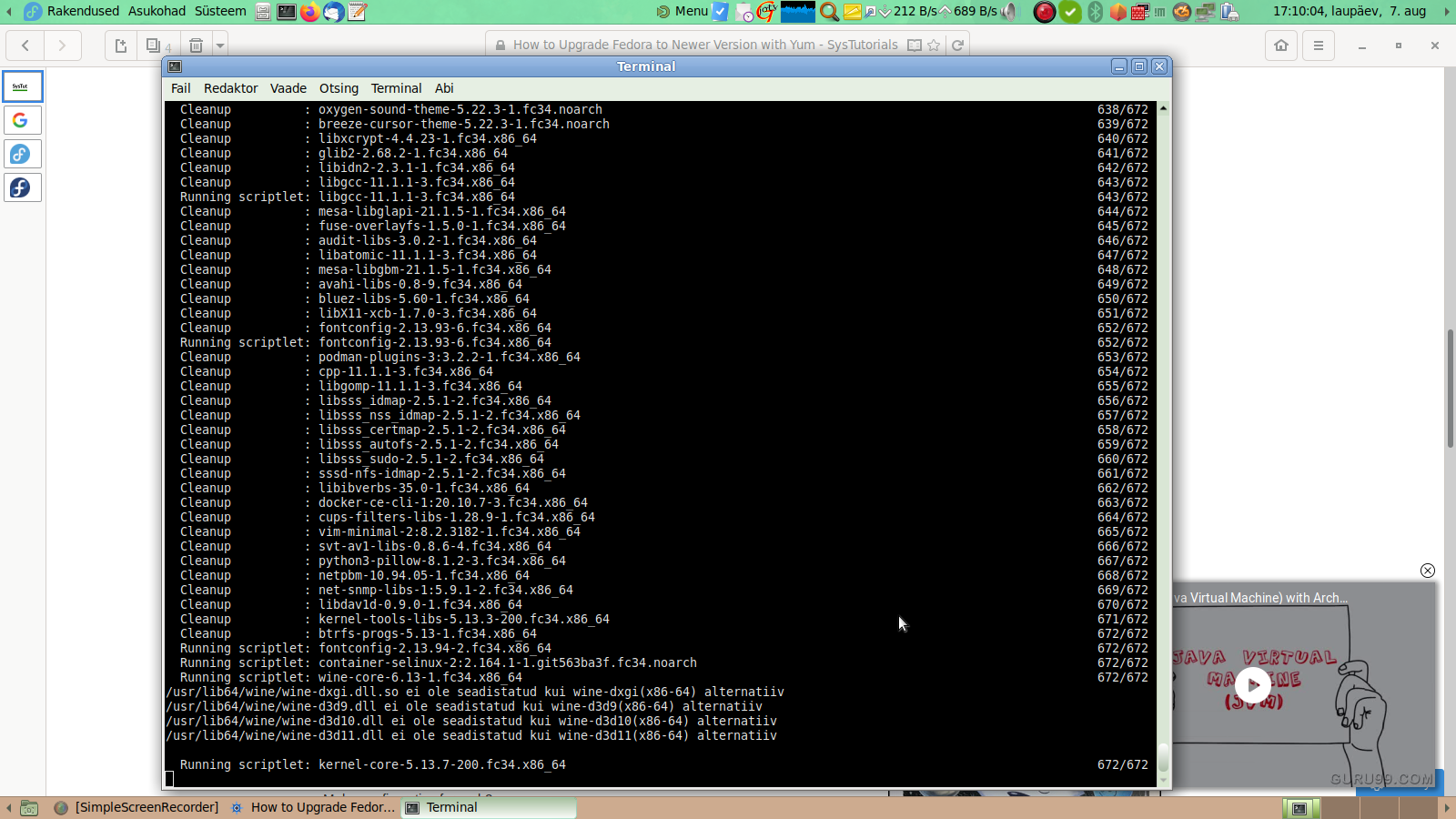Go to the browser home page
Screen dimensions: 1456x819
pos(1281,45)
